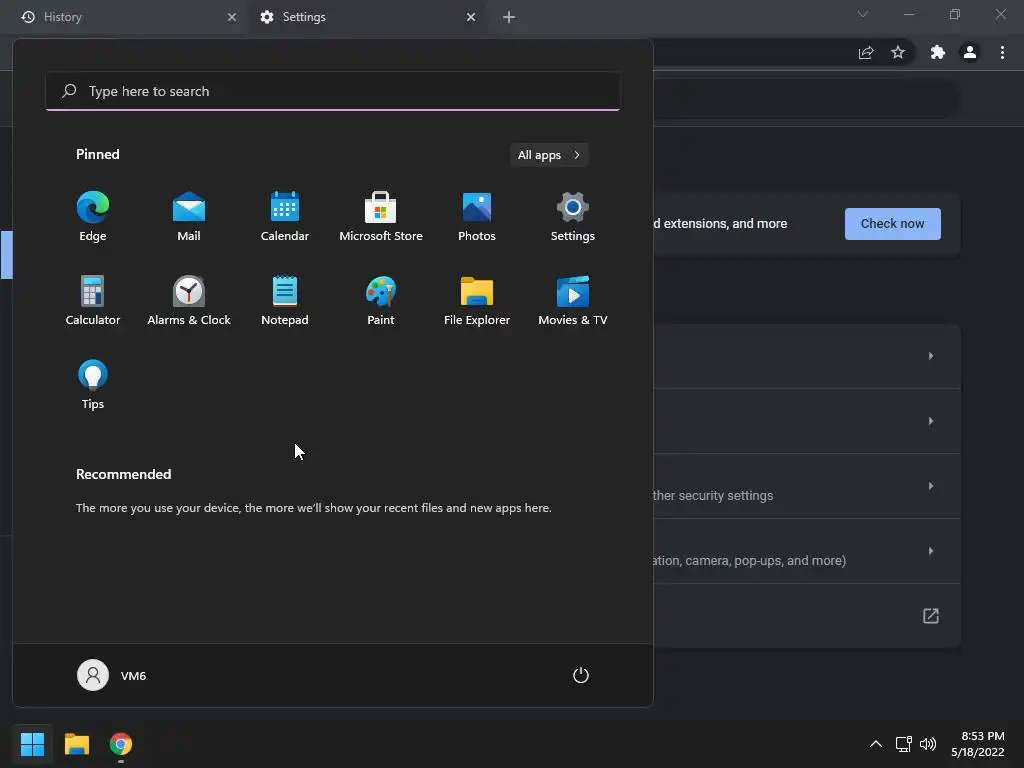1024x768 pixels.
Task: Click the share page icon in Chrome
Action: 866,53
